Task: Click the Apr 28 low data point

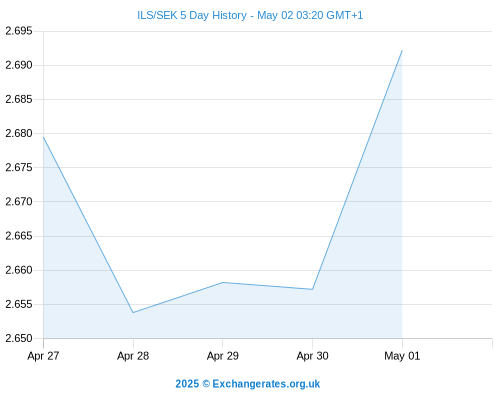Action: [x=133, y=312]
